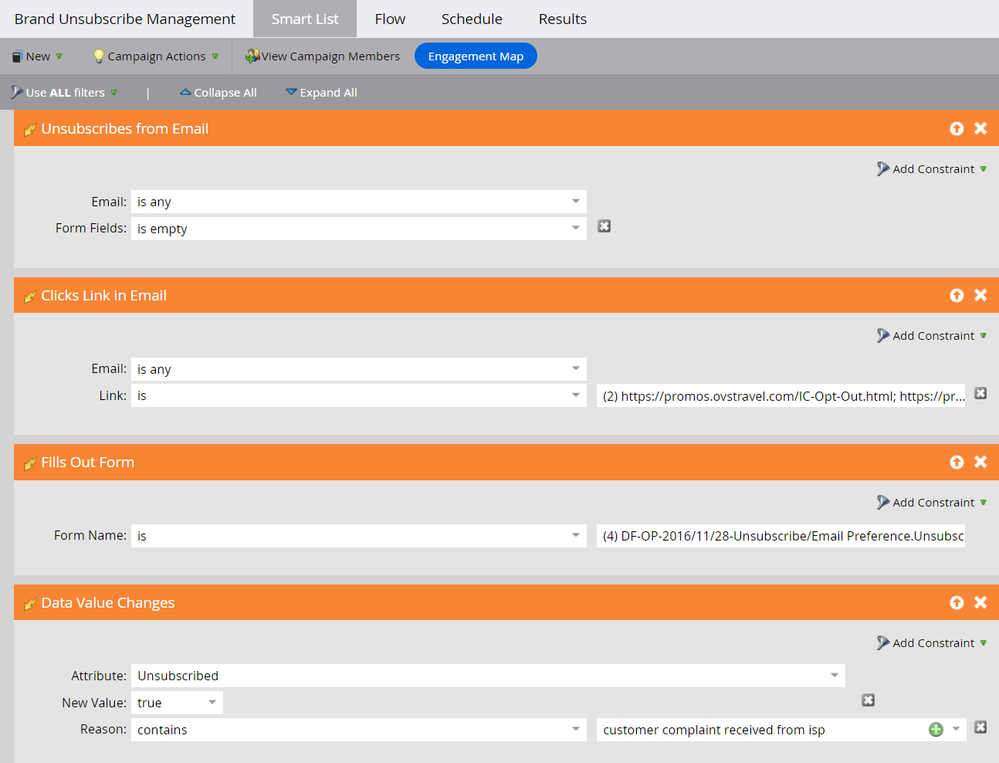Viewport: 999px width, 763px height.
Task: Collapse All triggers
Action: [219, 92]
